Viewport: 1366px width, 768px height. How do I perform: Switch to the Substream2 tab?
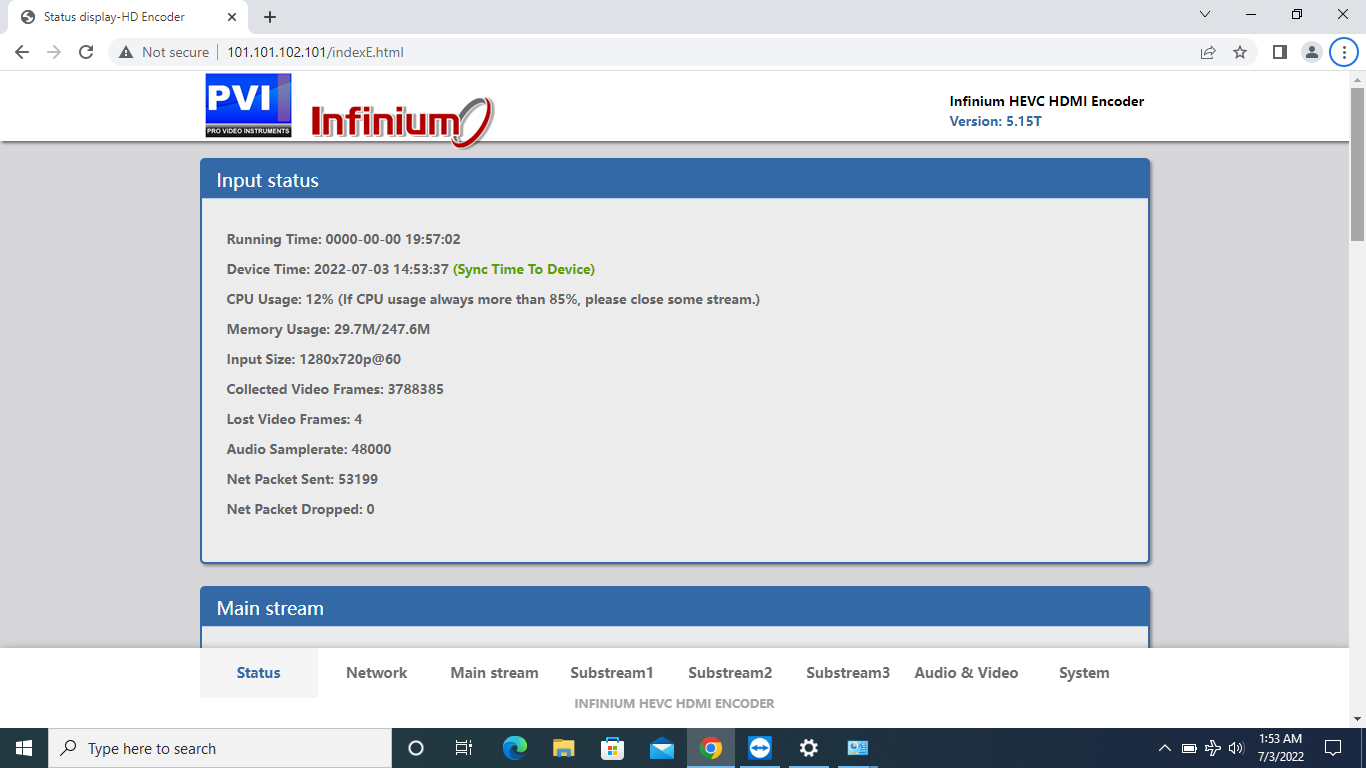point(730,673)
